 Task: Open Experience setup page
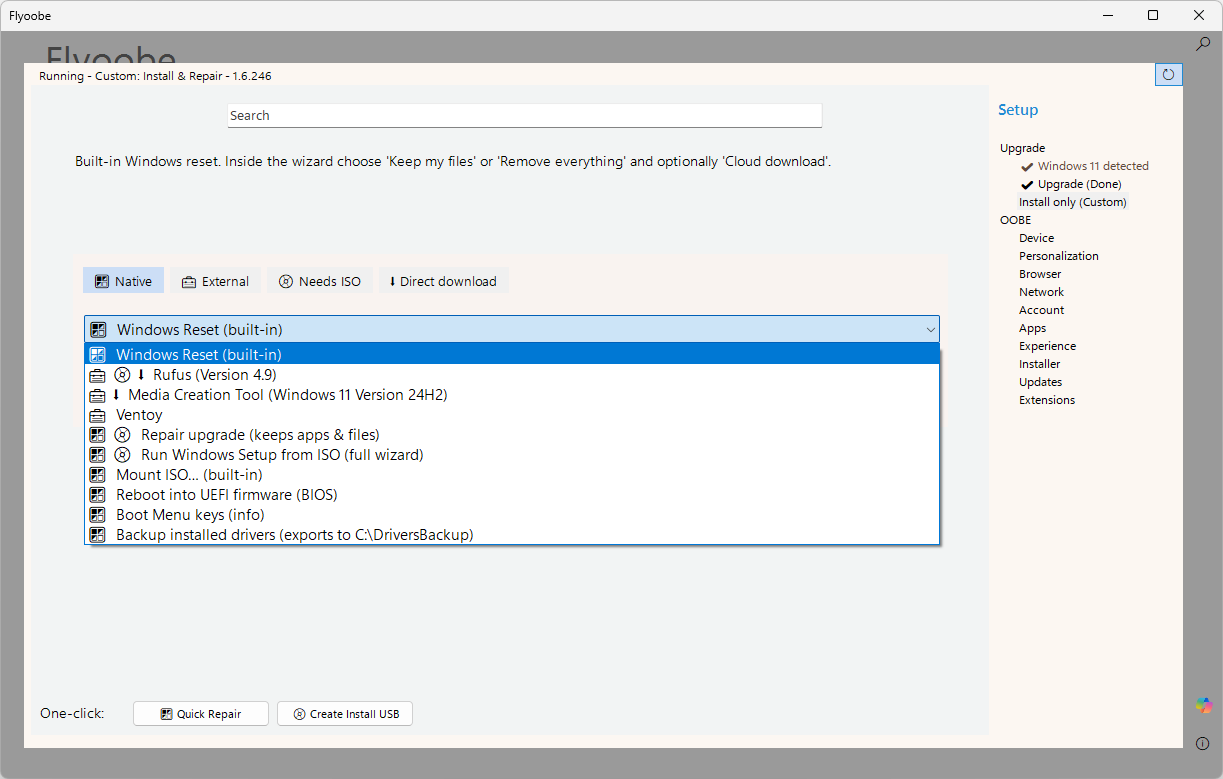[x=1048, y=346]
